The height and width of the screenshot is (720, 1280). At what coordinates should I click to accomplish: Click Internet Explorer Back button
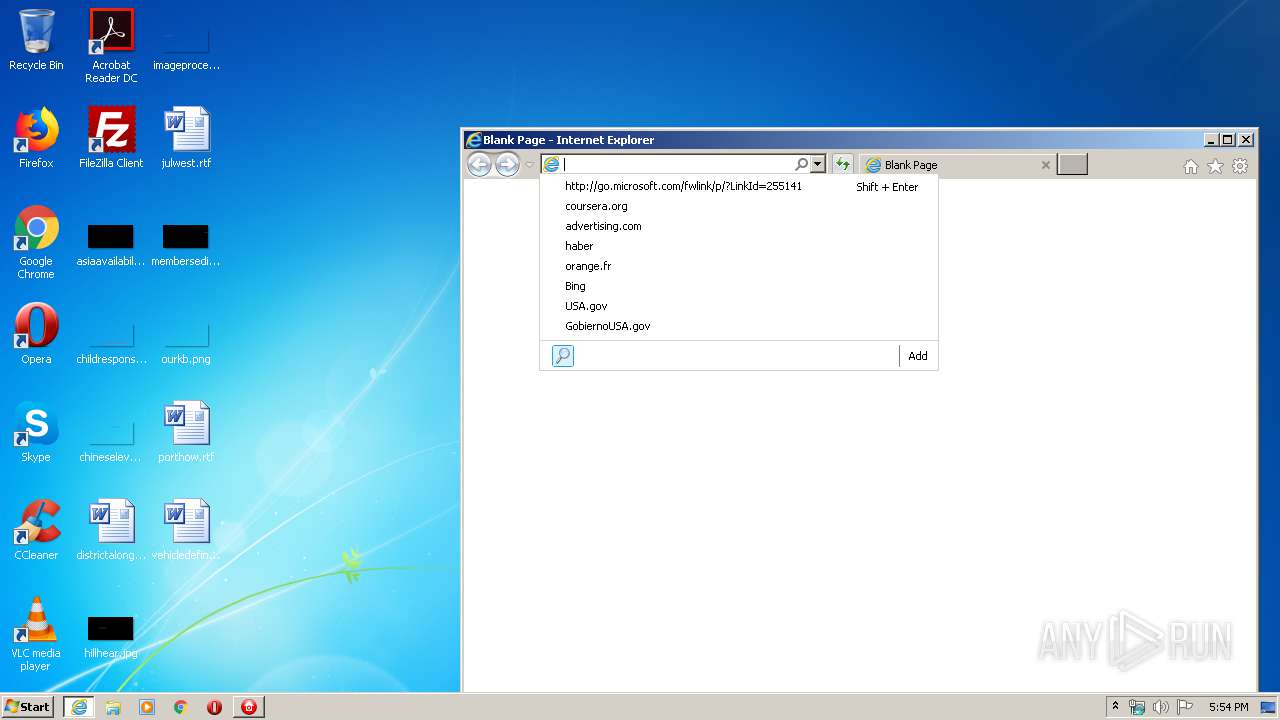(480, 165)
